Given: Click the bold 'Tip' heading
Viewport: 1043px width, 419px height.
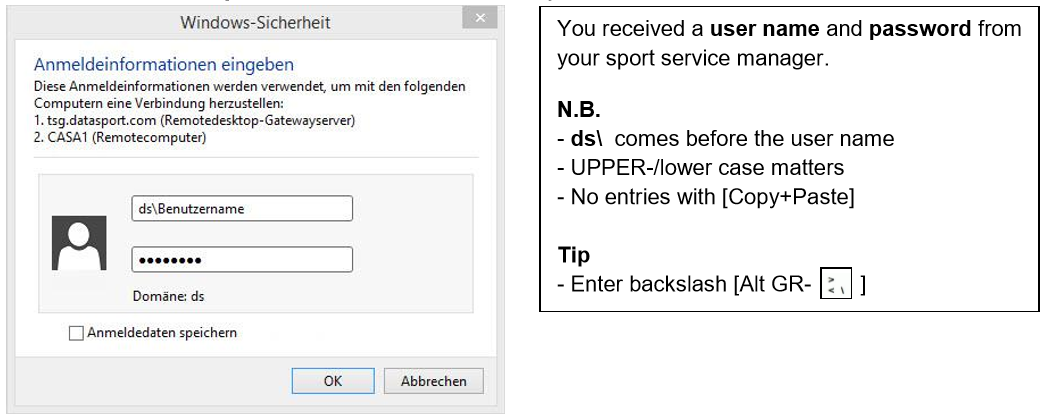Looking at the screenshot, I should (x=572, y=255).
